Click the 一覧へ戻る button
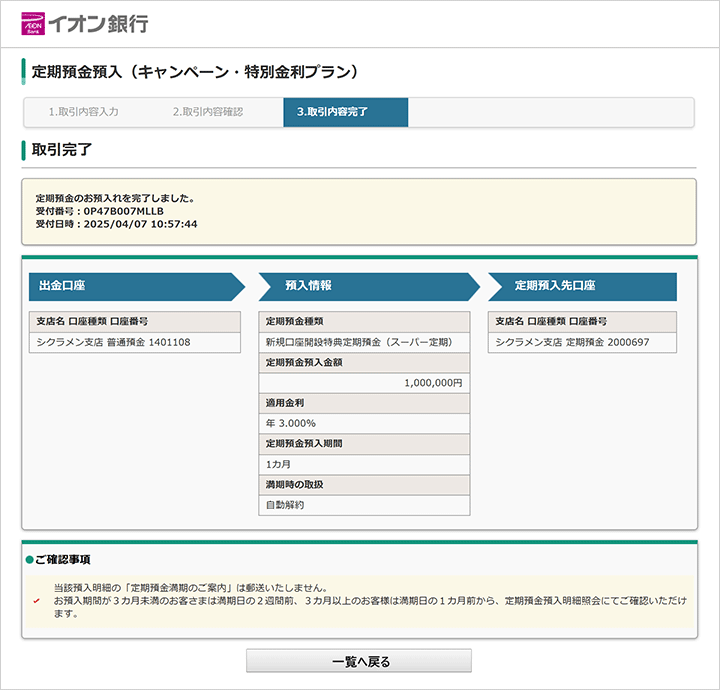This screenshot has width=720, height=690. [x=359, y=661]
